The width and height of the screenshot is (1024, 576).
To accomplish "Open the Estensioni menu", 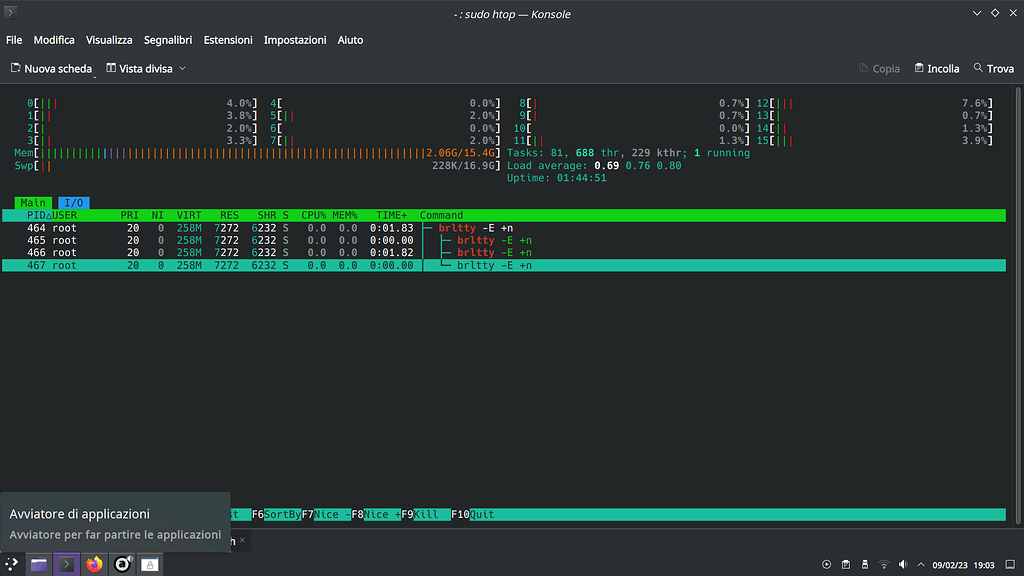I will click(x=228, y=40).
